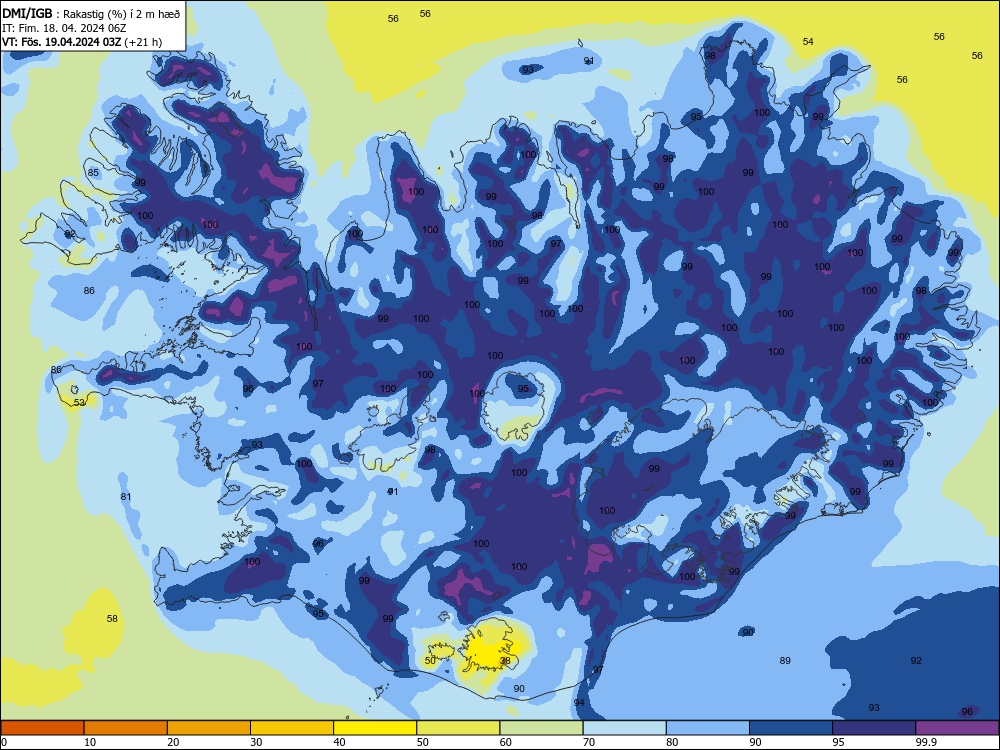This screenshot has height=750, width=1000.
Task: Click the humidity value 89 southeast offshore
Action: (x=785, y=660)
